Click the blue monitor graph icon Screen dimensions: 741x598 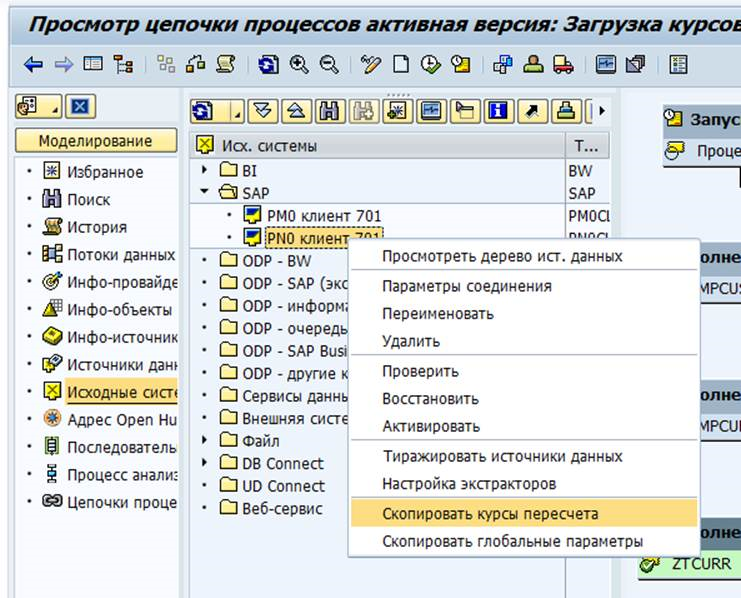click(605, 64)
